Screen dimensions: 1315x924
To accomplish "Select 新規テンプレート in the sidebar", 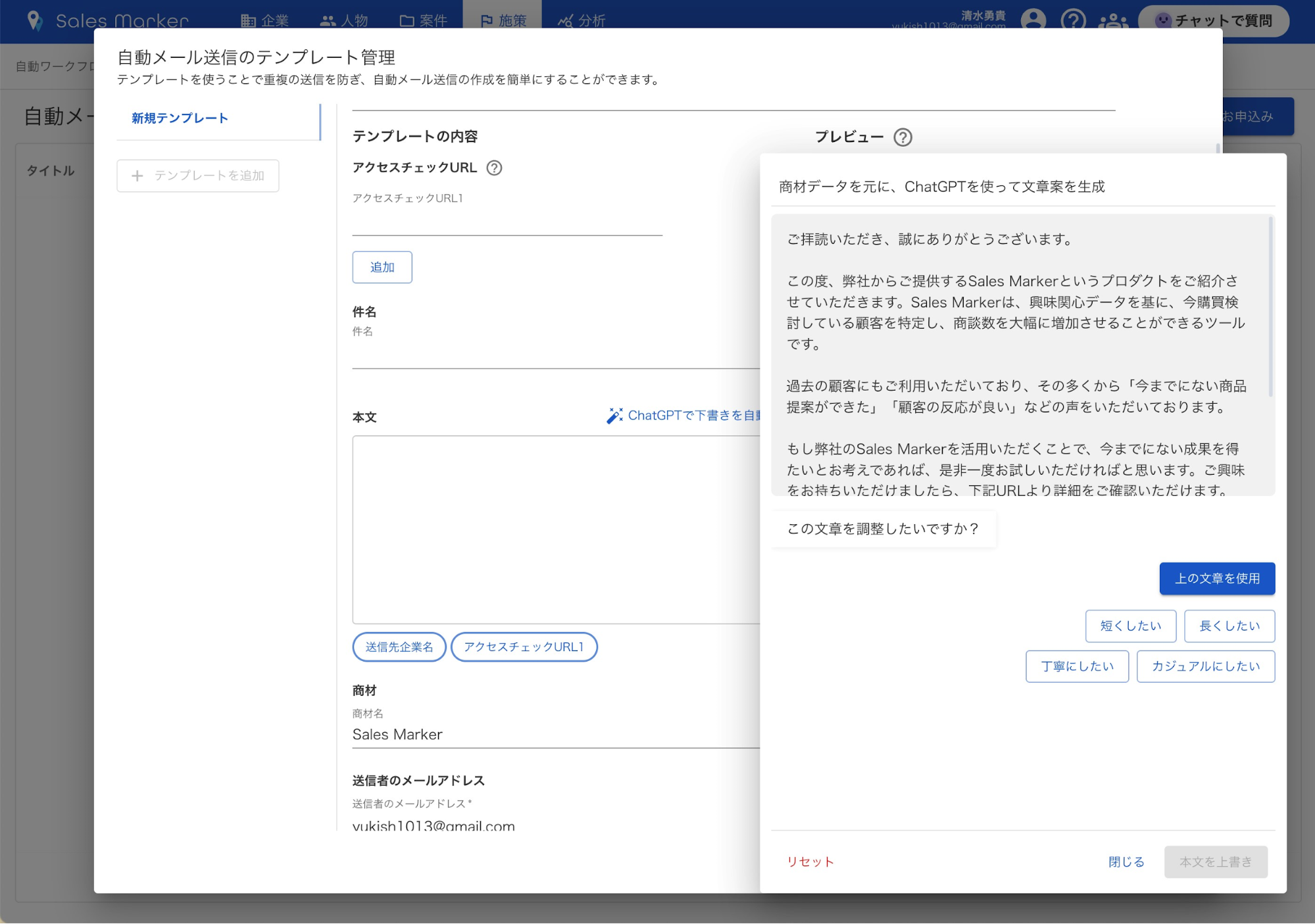I will pyautogui.click(x=180, y=118).
